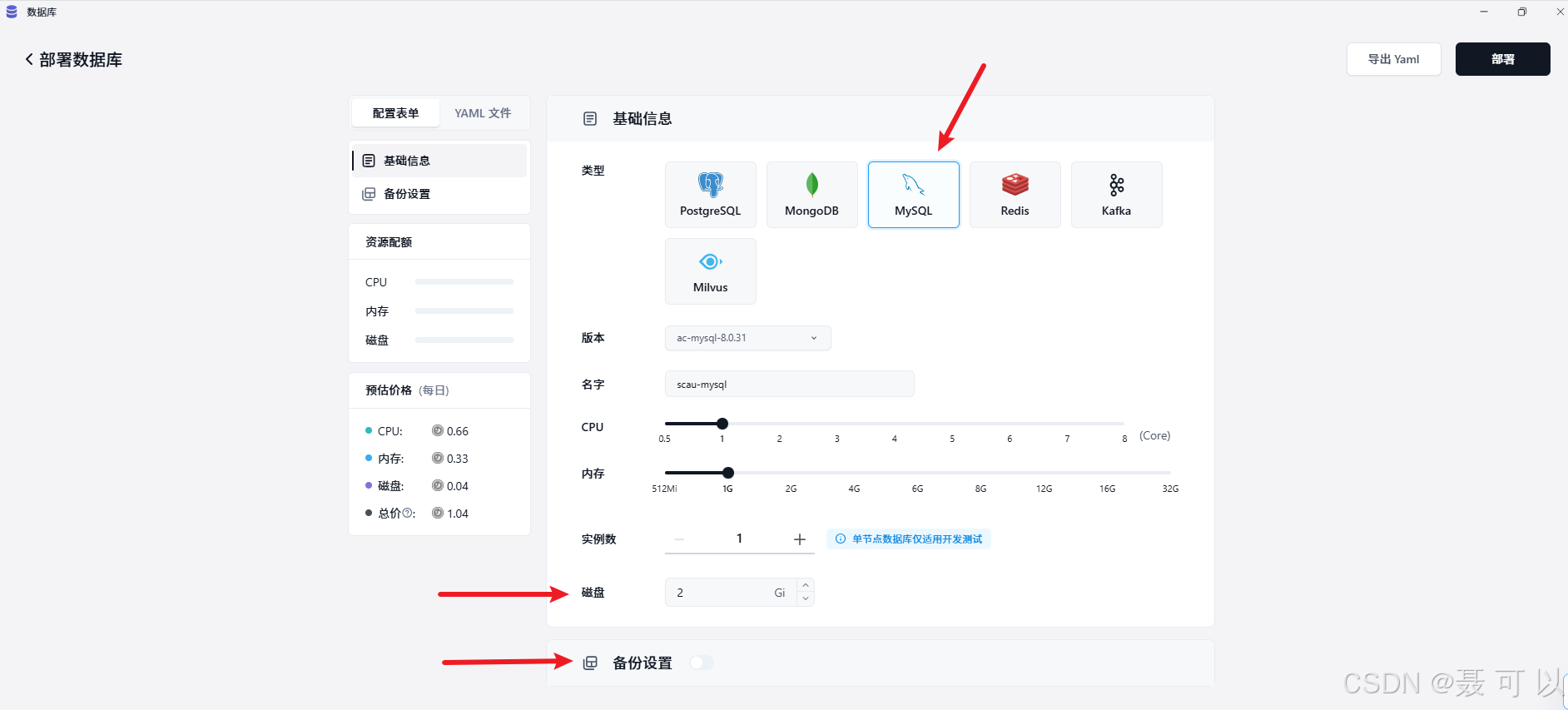Viewport: 1568px width, 710px height.
Task: Open the 版本 version dropdown ac-mysql-8.0.31
Action: (748, 338)
